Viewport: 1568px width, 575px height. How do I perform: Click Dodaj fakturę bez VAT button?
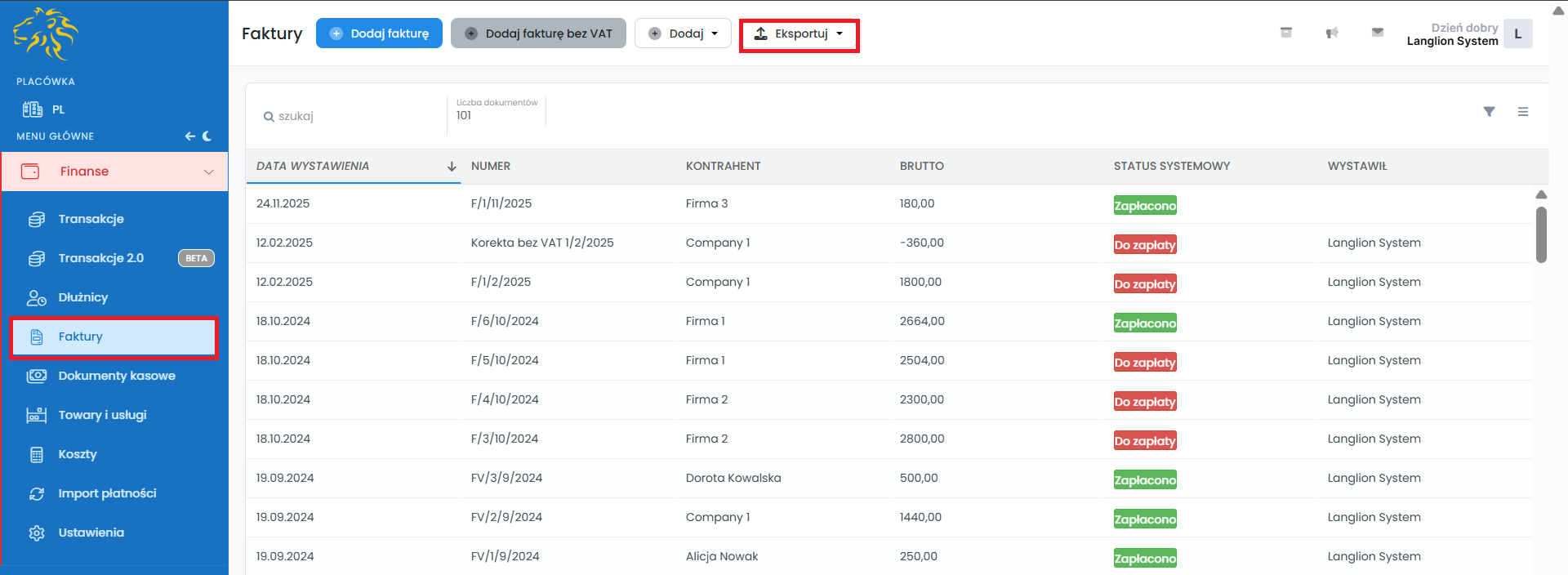538,33
